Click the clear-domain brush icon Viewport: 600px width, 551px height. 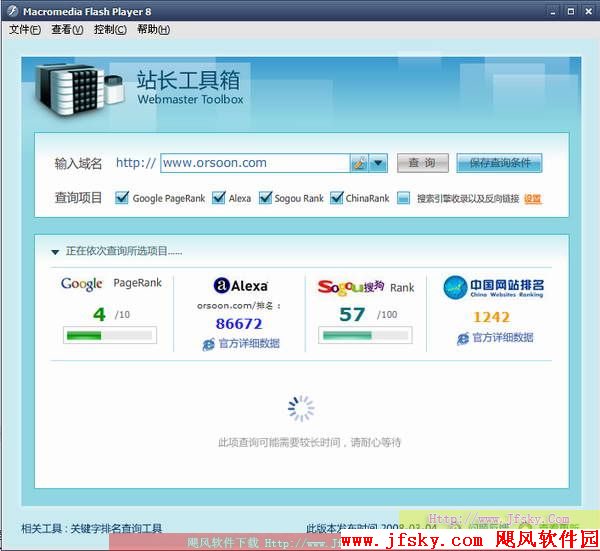tap(359, 163)
